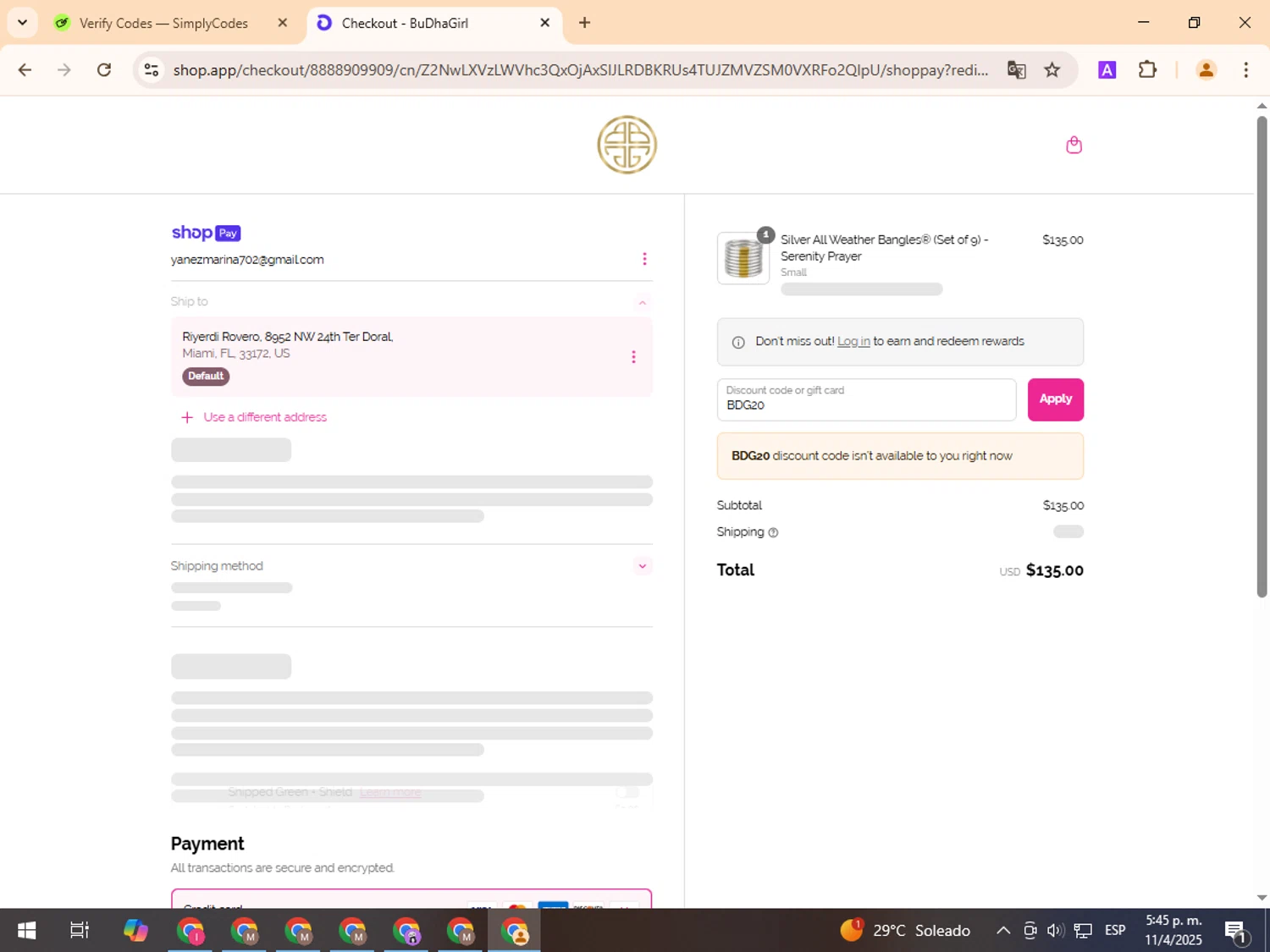Click the Payment heading

tap(207, 844)
